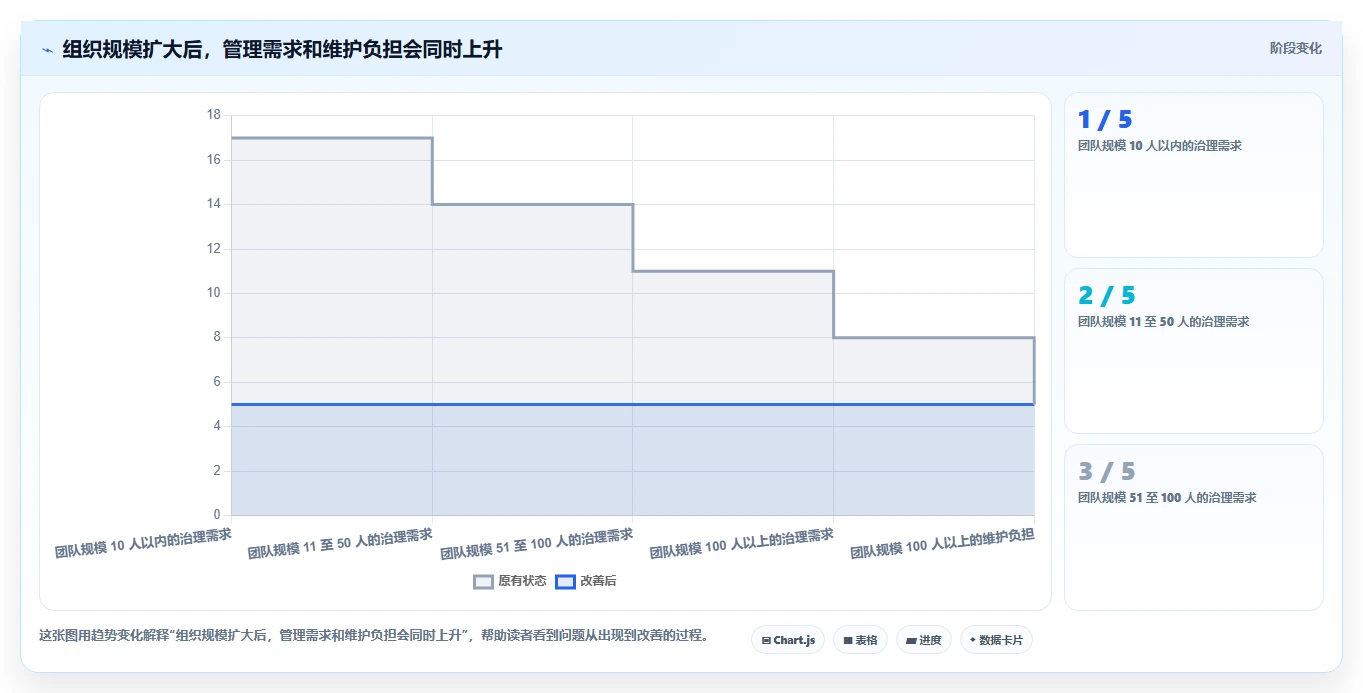This screenshot has width=1363, height=693.
Task: Click the 阶段变化 label in header
Action: 1295,48
